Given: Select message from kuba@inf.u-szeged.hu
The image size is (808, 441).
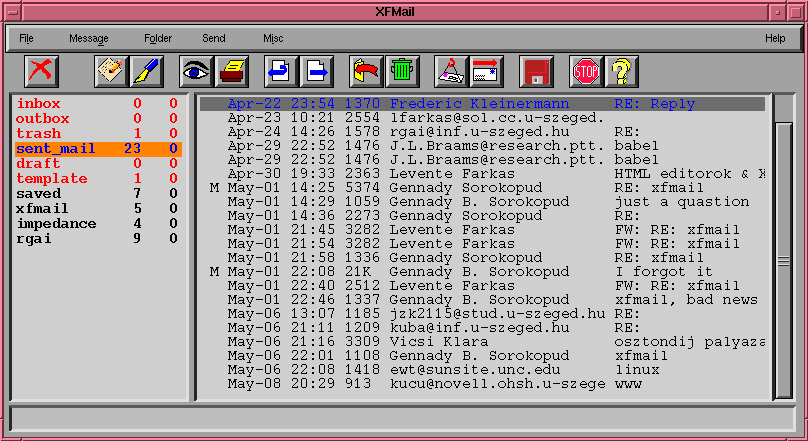Looking at the screenshot, I should (482, 328).
